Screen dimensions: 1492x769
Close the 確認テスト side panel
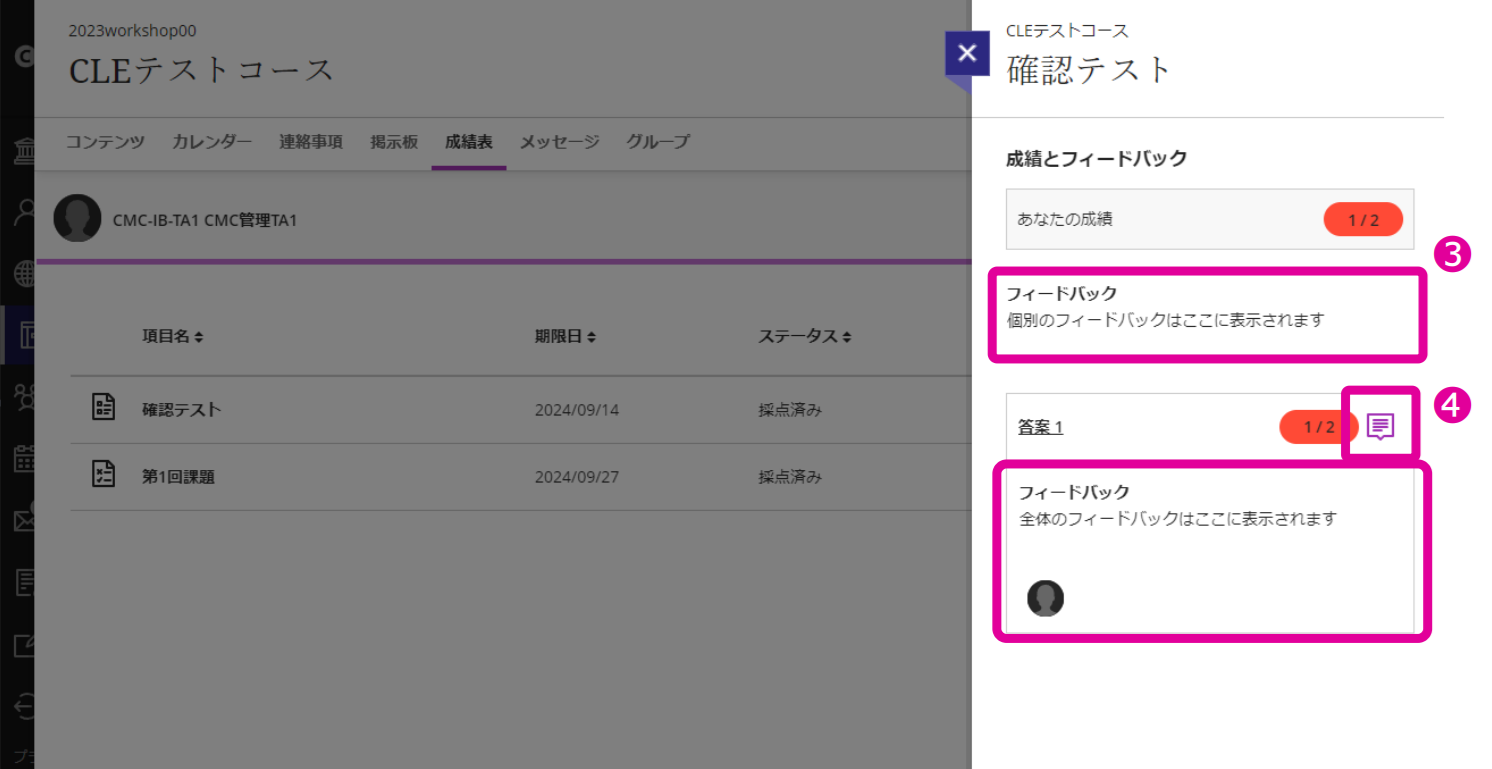coord(966,54)
